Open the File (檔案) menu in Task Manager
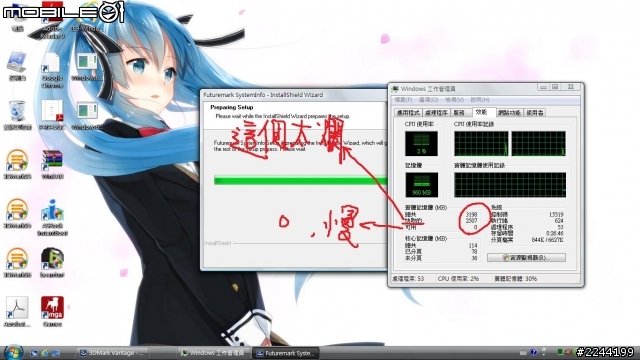 tap(403, 100)
